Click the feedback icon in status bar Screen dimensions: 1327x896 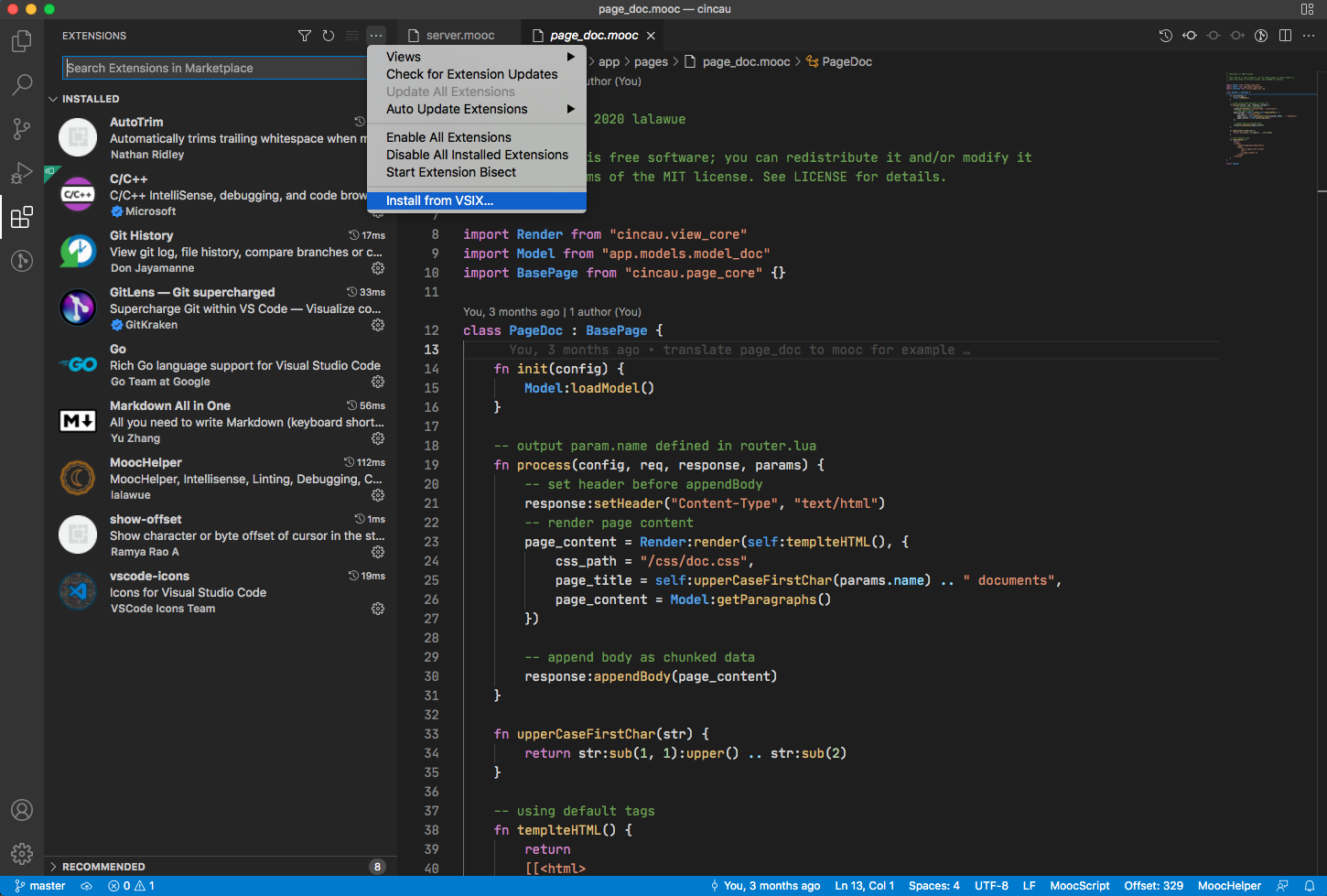click(1282, 886)
